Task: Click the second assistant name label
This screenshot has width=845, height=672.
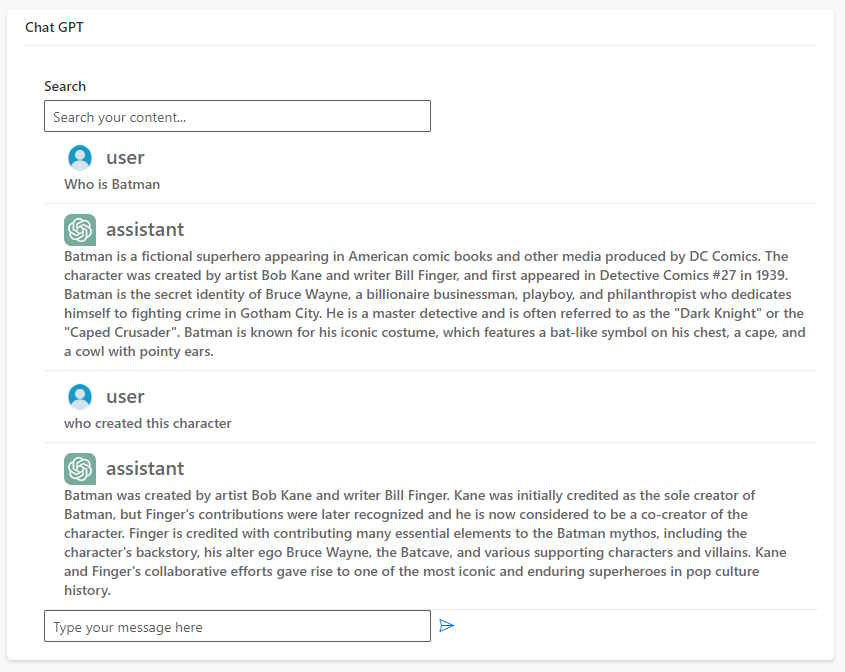Action: point(145,469)
